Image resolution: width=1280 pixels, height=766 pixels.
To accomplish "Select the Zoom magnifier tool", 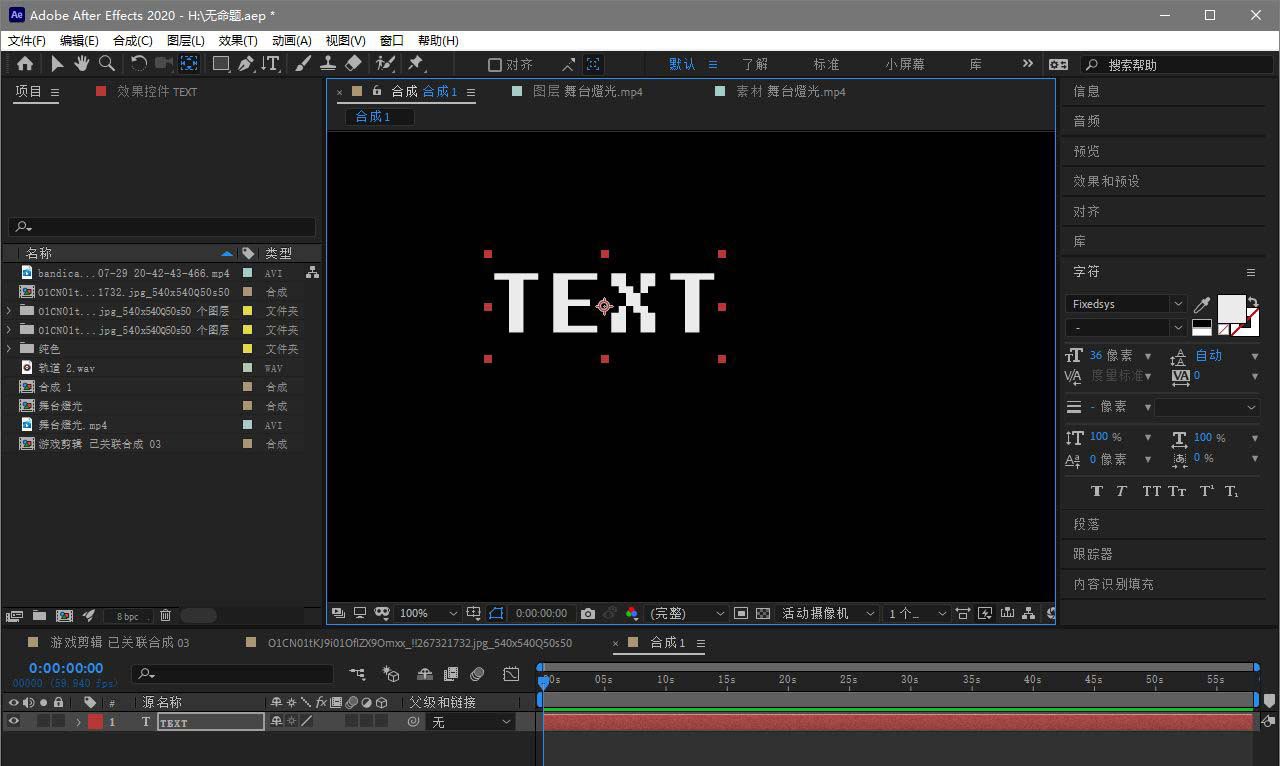I will tap(106, 64).
